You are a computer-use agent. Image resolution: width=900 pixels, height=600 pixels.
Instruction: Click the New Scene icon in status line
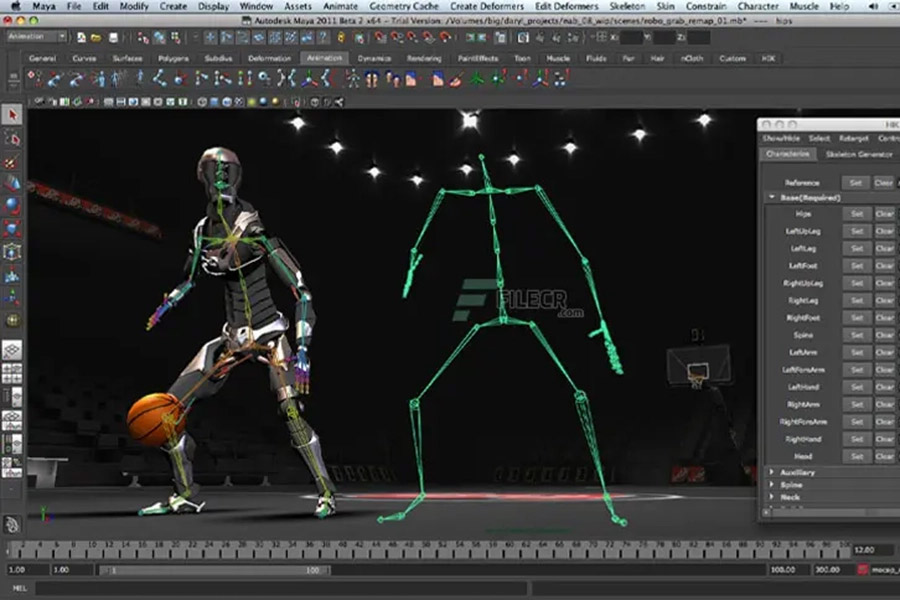click(78, 37)
